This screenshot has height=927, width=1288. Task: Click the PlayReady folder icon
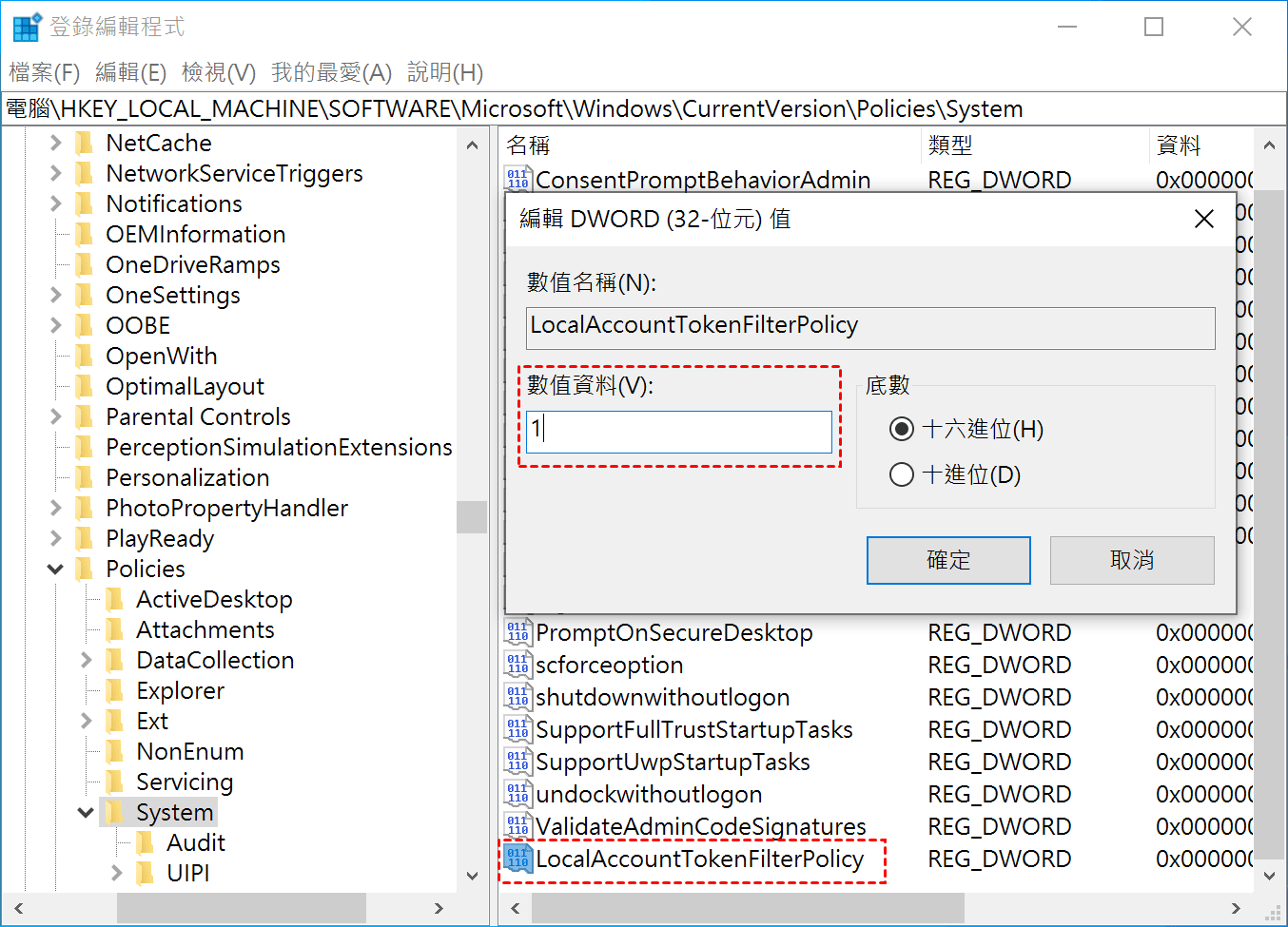85,538
